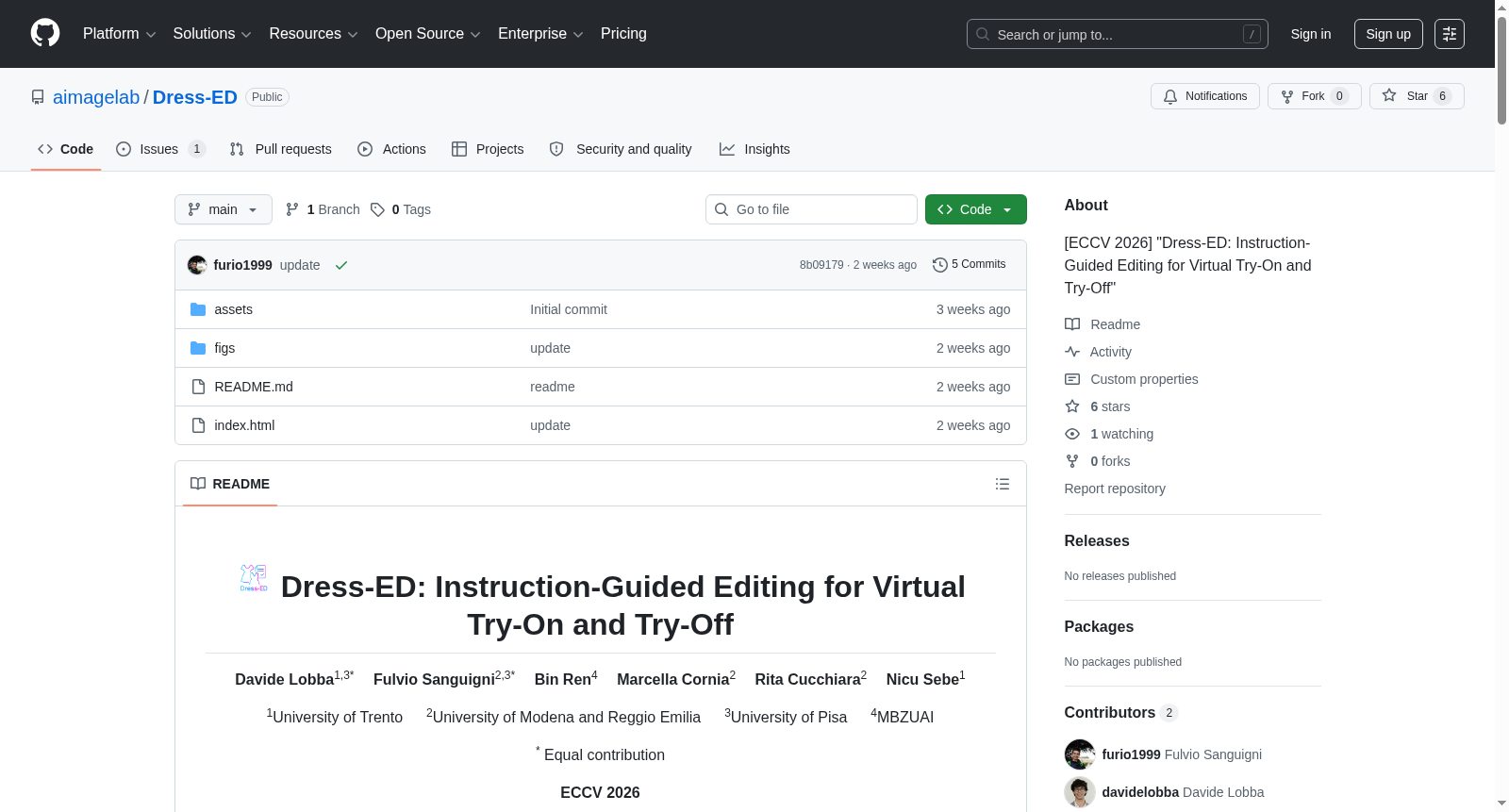This screenshot has height=812, width=1509.
Task: Jump to Readme from the About sidebar
Action: click(x=1103, y=324)
